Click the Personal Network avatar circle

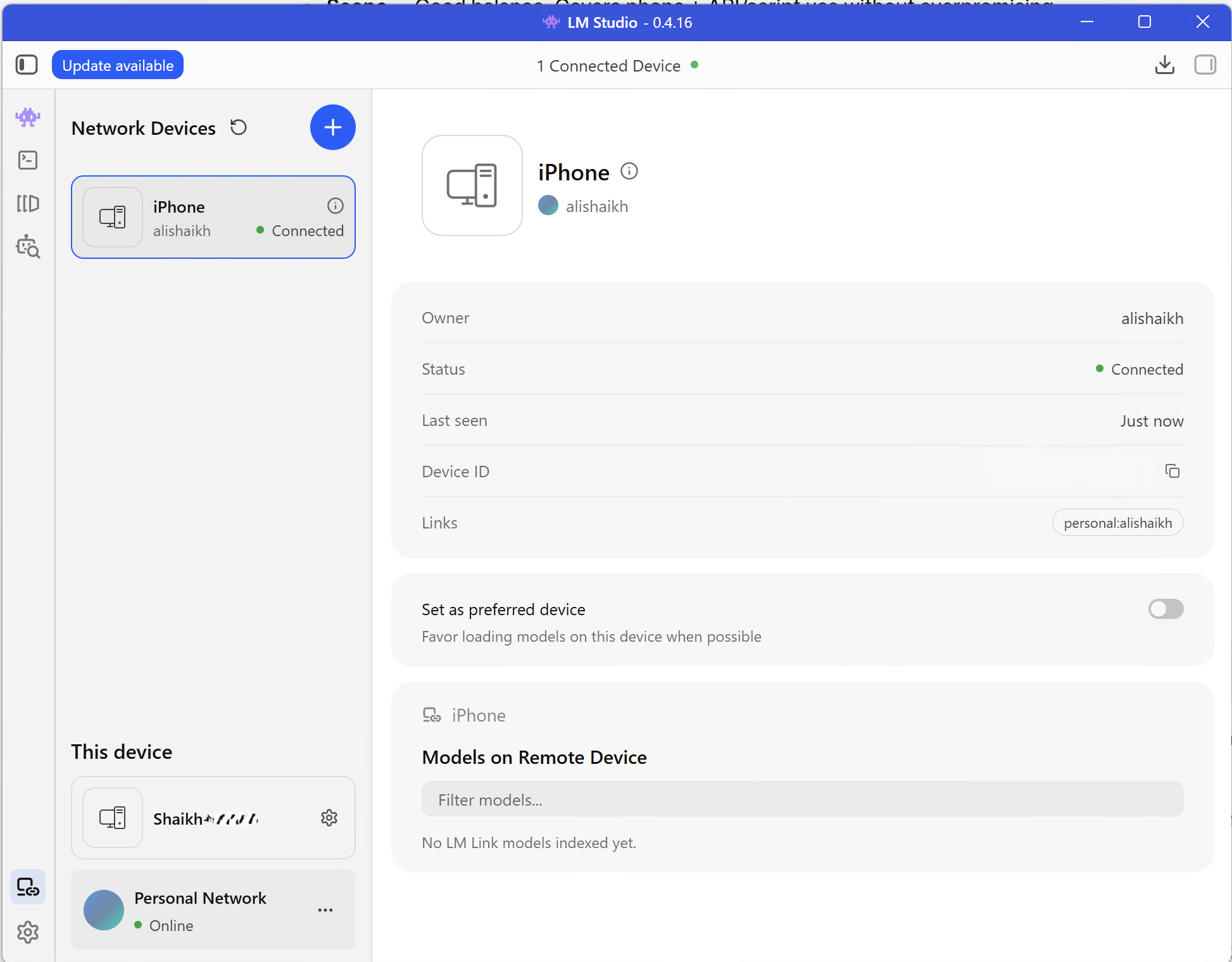(x=104, y=910)
